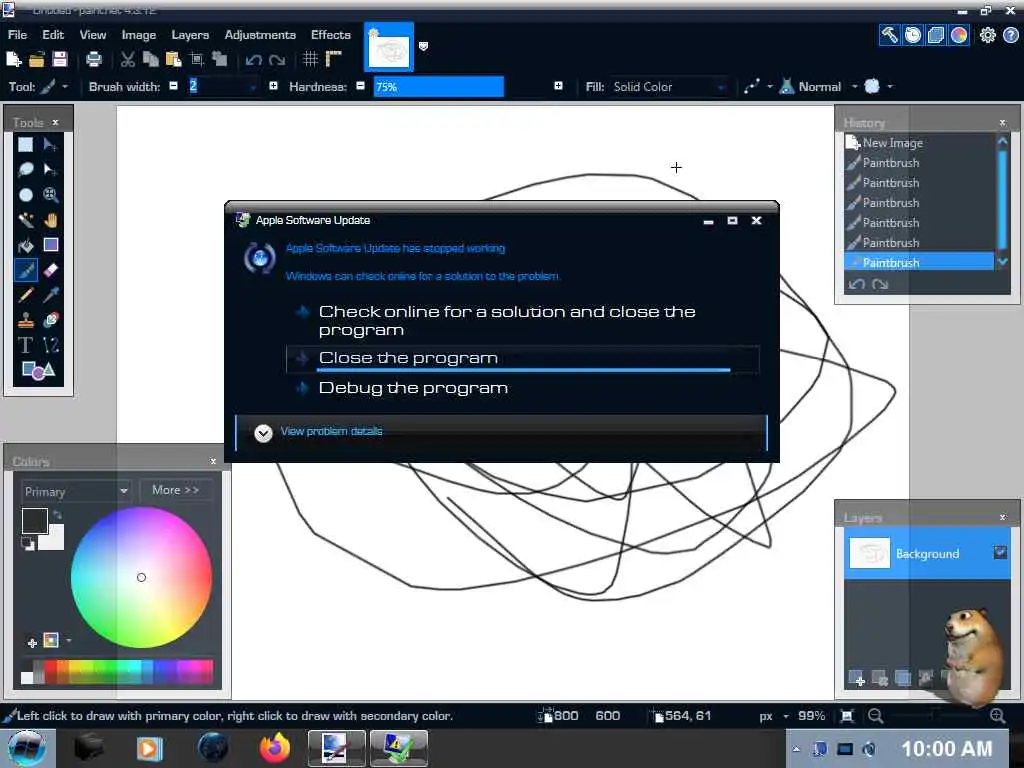Open the View menu
Screen dimensions: 1024x768
93,35
